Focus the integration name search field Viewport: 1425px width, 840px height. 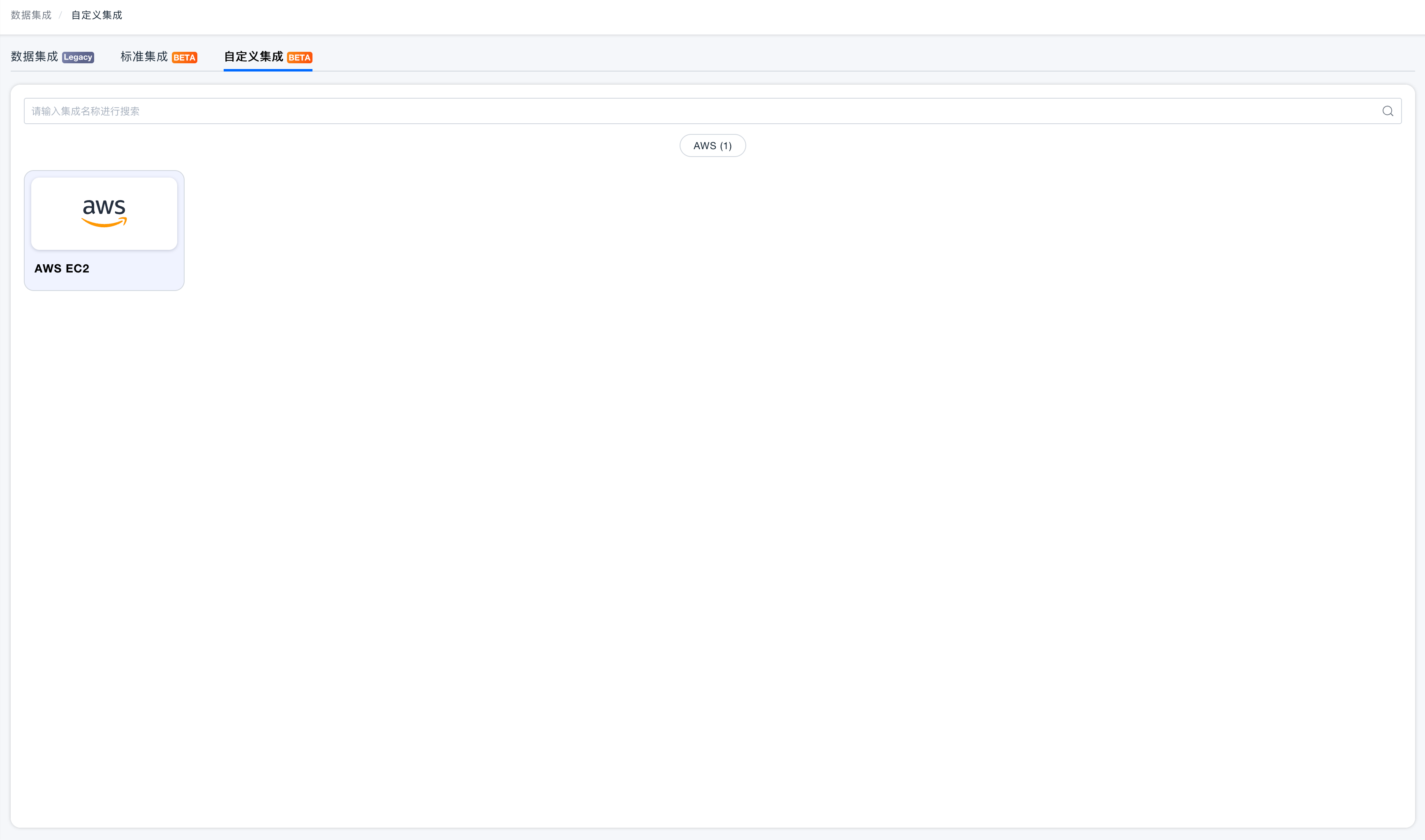712,111
